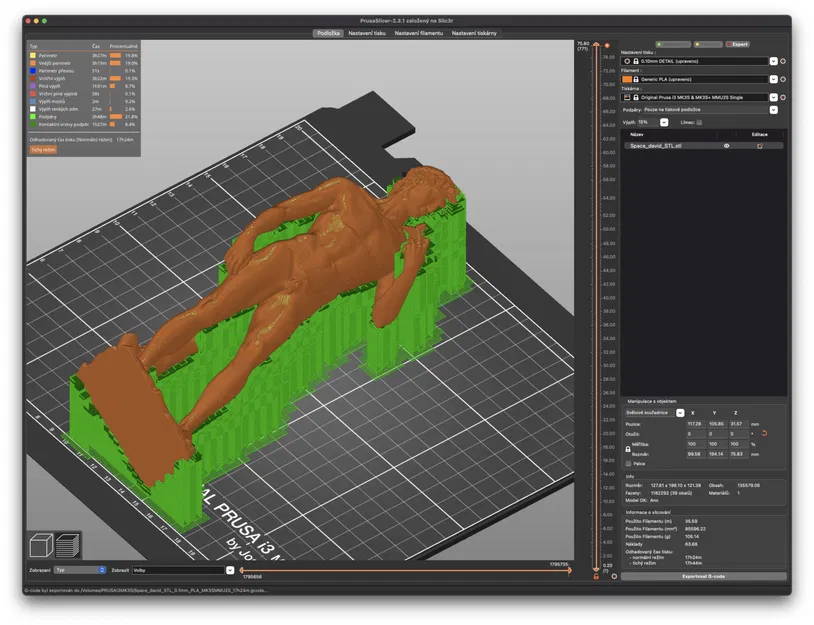Hide Space_david_STL.stl with the eye icon
Image resolution: width=814 pixels, height=625 pixels.
pos(727,146)
